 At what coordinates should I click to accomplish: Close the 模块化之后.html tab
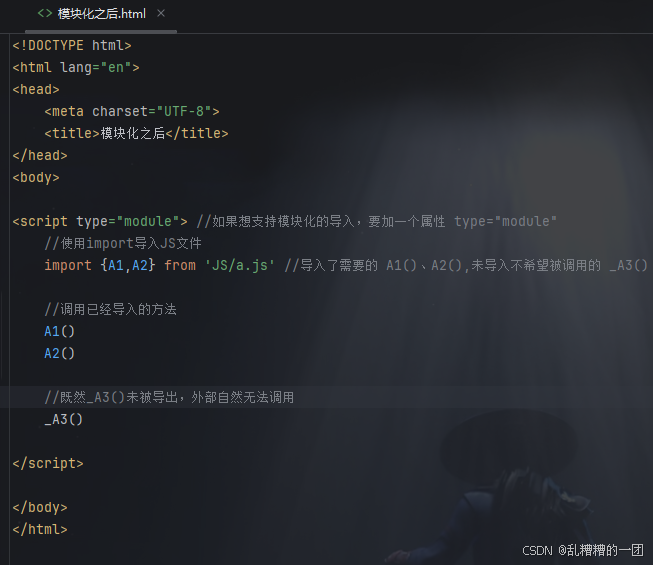tap(161, 13)
